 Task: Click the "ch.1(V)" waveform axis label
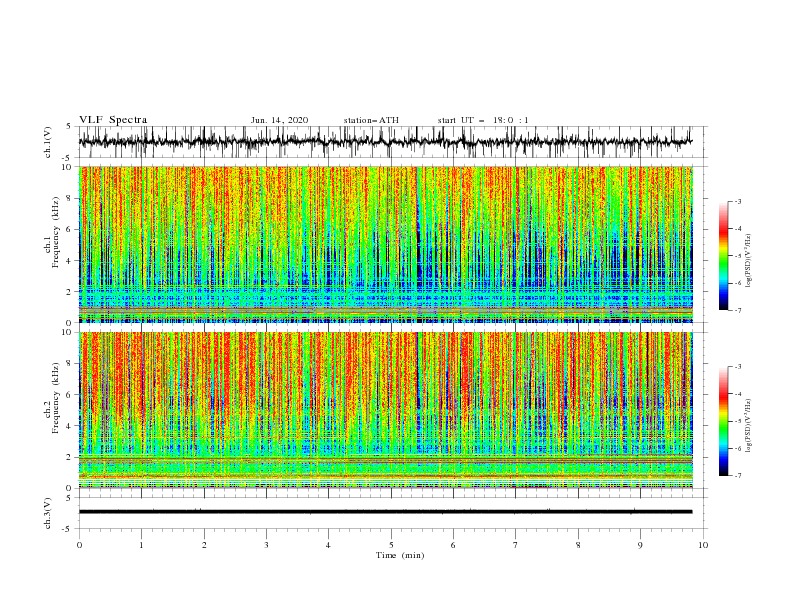click(48, 142)
